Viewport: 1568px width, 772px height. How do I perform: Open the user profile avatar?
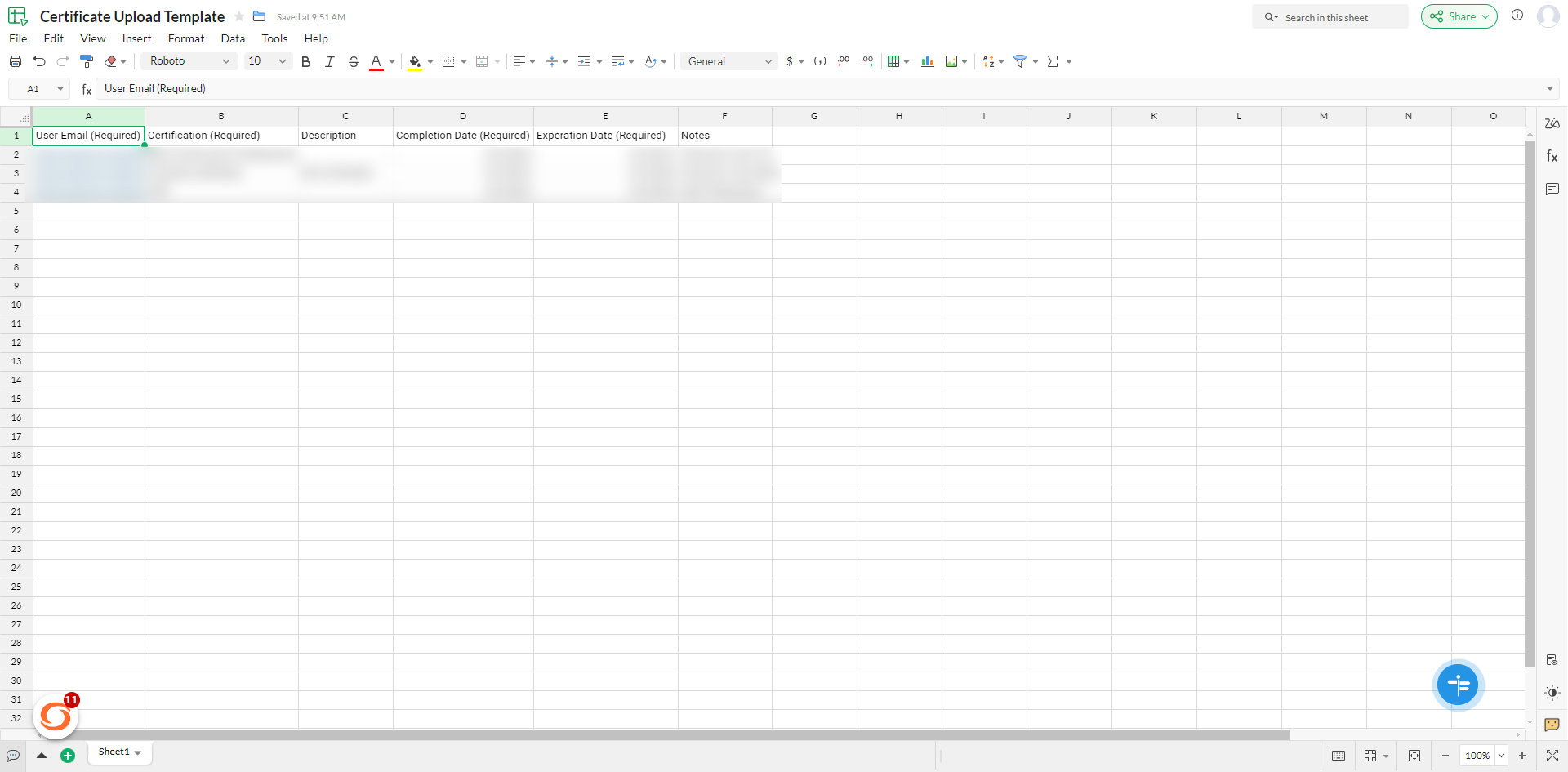pyautogui.click(x=1548, y=16)
